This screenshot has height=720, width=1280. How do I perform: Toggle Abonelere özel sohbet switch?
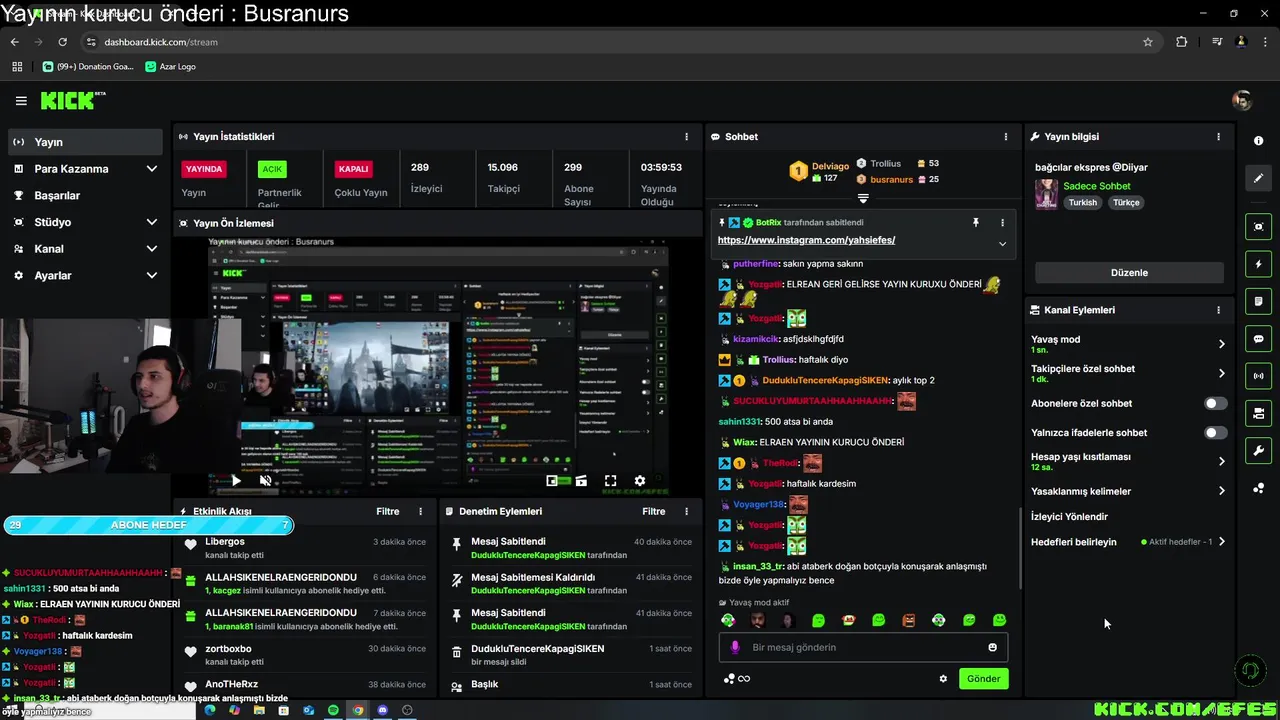pos(1215,404)
